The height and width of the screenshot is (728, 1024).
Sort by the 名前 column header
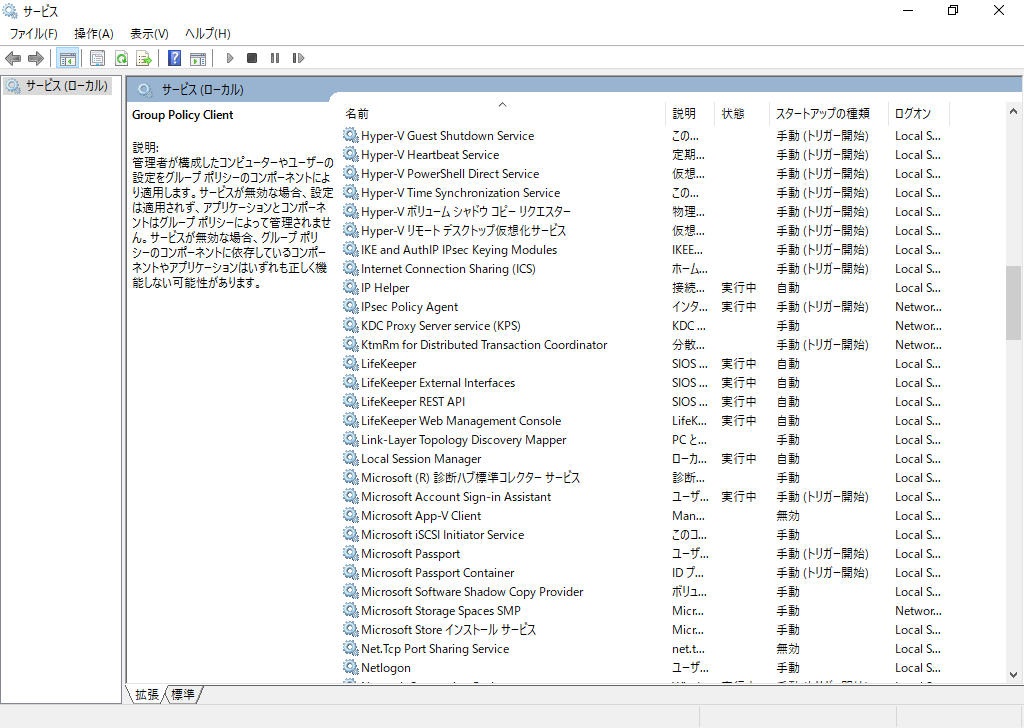[357, 114]
